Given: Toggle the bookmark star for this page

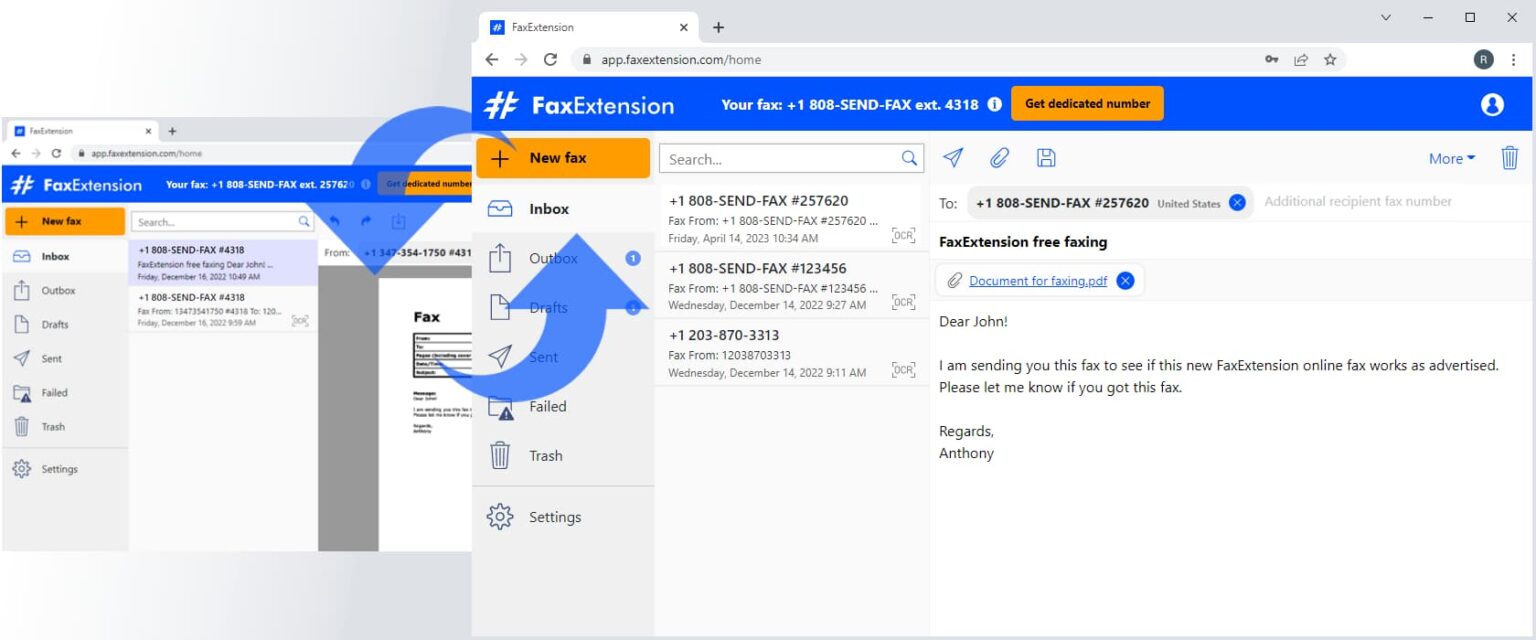Looking at the screenshot, I should point(1330,59).
